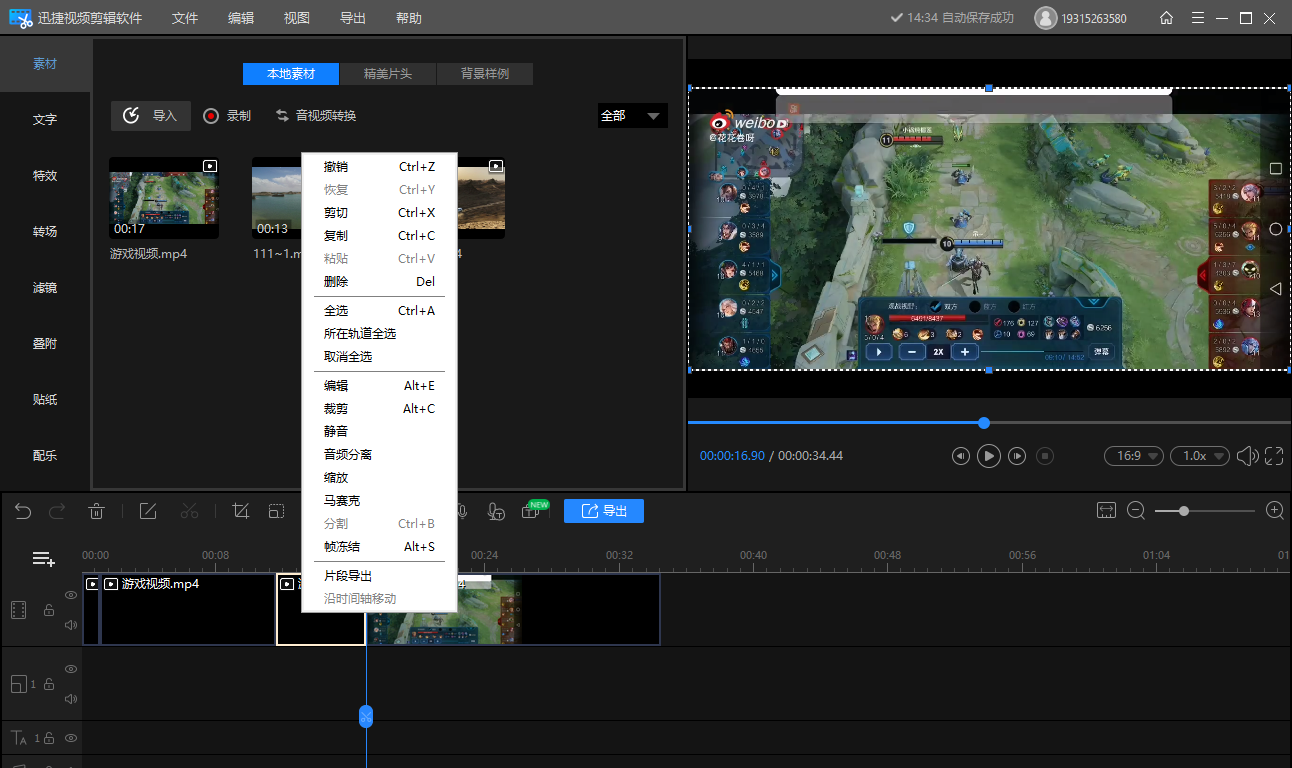The image size is (1292, 768).
Task: Zoom in the timeline with plus magnifier
Action: pyautogui.click(x=1275, y=511)
